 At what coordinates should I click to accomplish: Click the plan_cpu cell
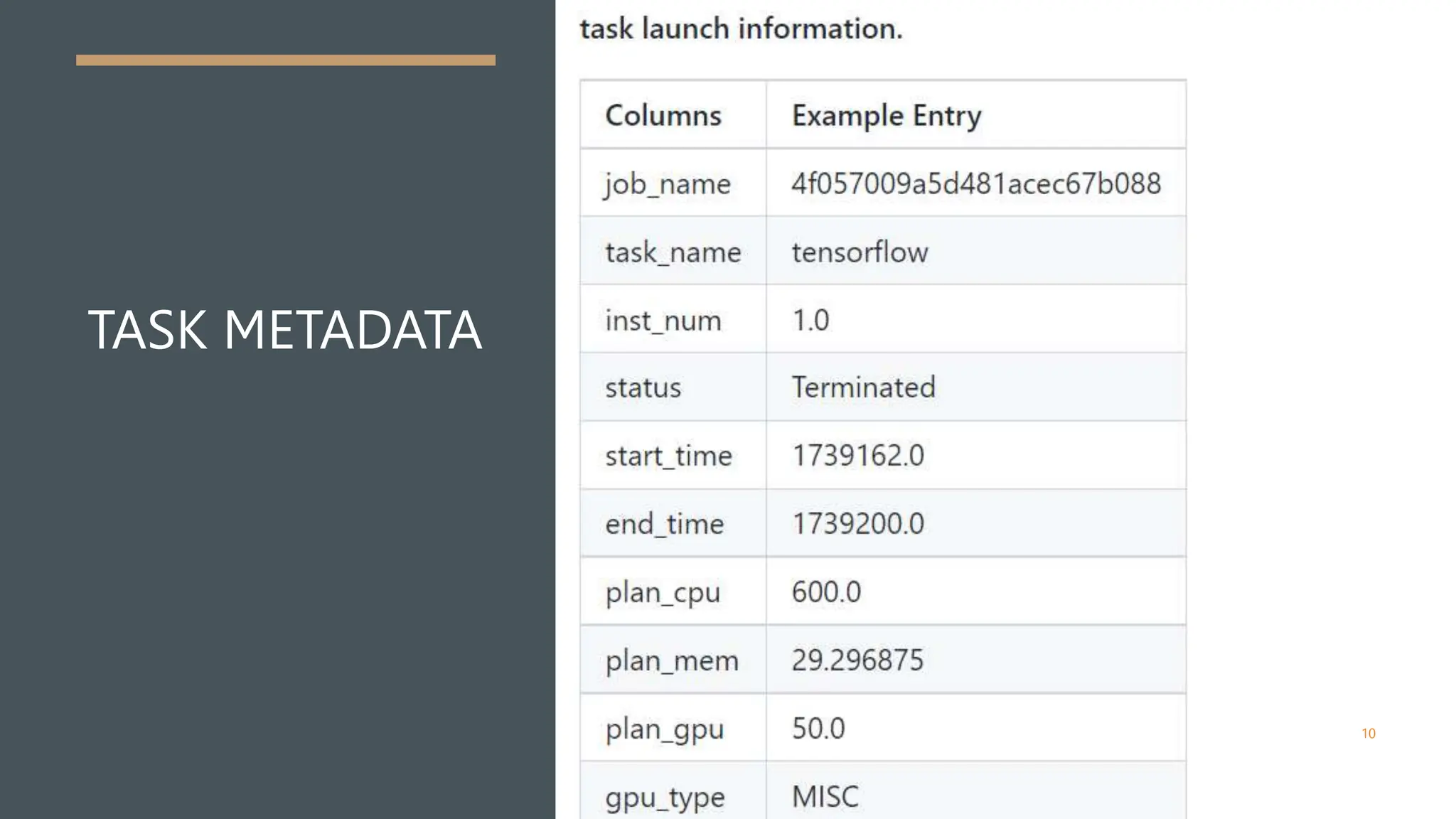[673, 591]
